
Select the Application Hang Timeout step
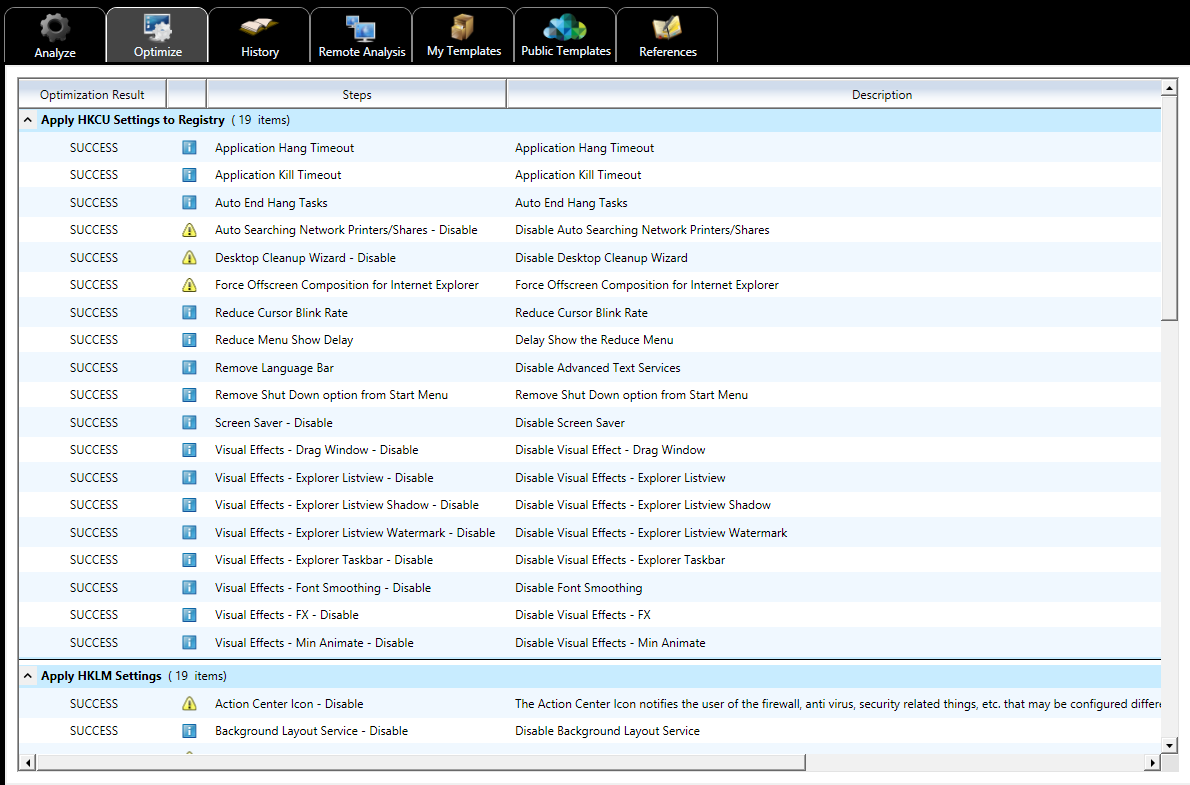(x=285, y=148)
